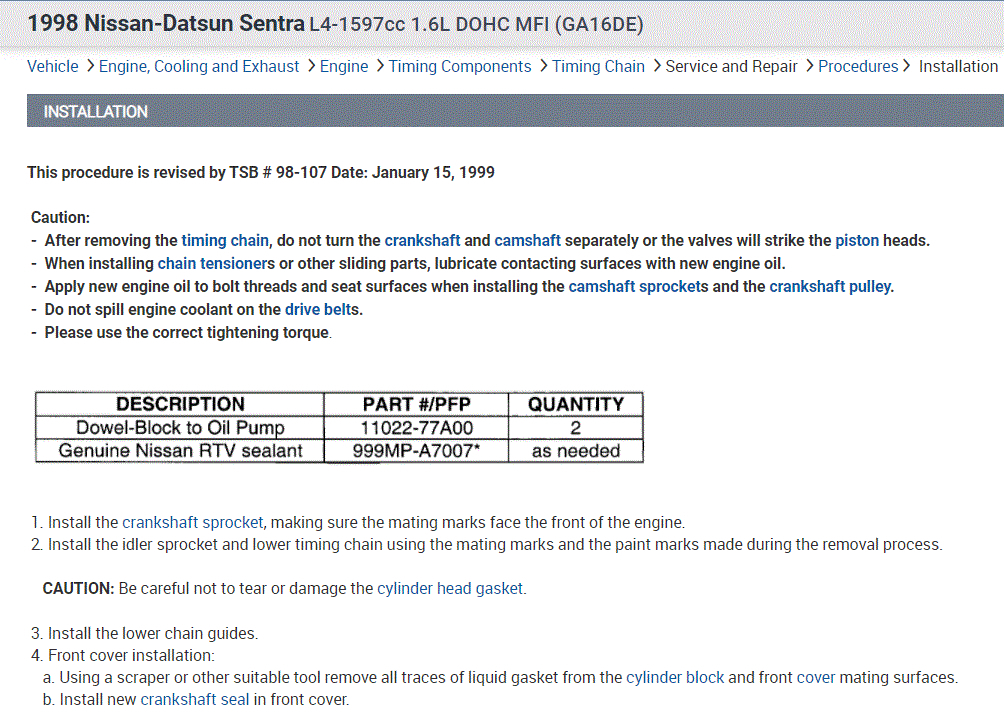Select the bold 'CAUTION:' label before gasket note
The image size is (1004, 725).
click(78, 589)
